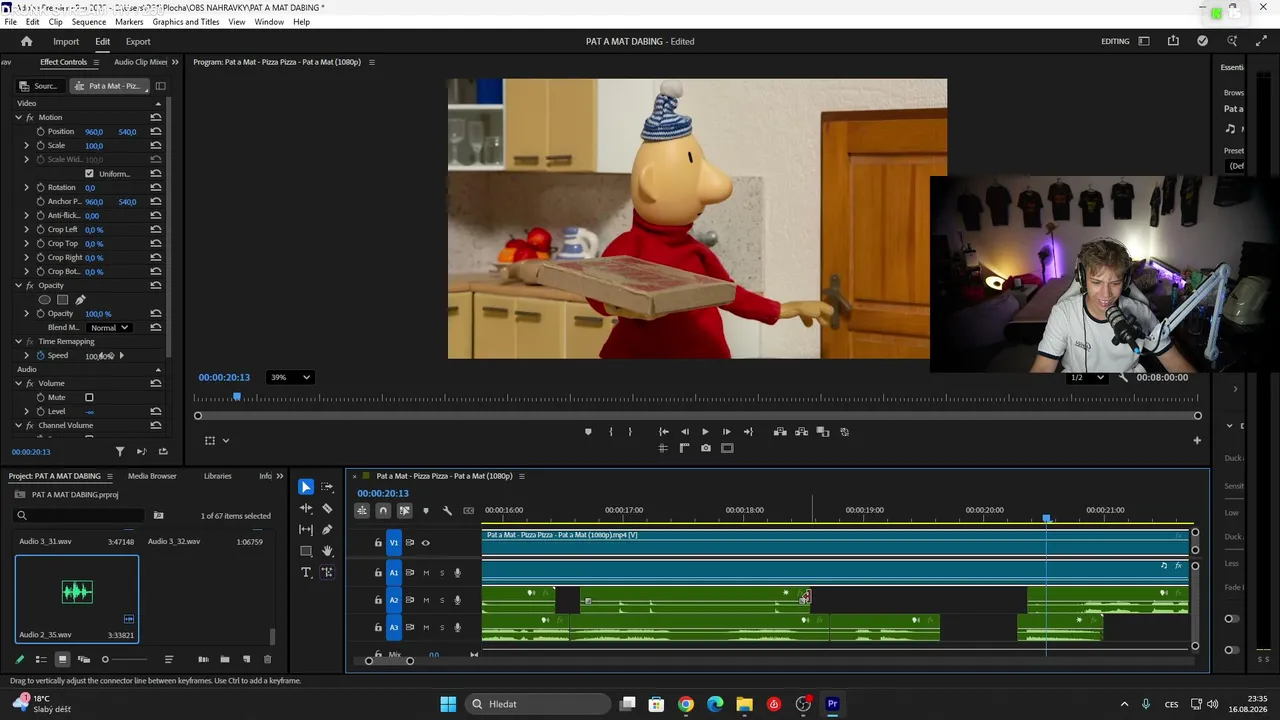
Task: Click the Mark In button
Action: [x=610, y=432]
